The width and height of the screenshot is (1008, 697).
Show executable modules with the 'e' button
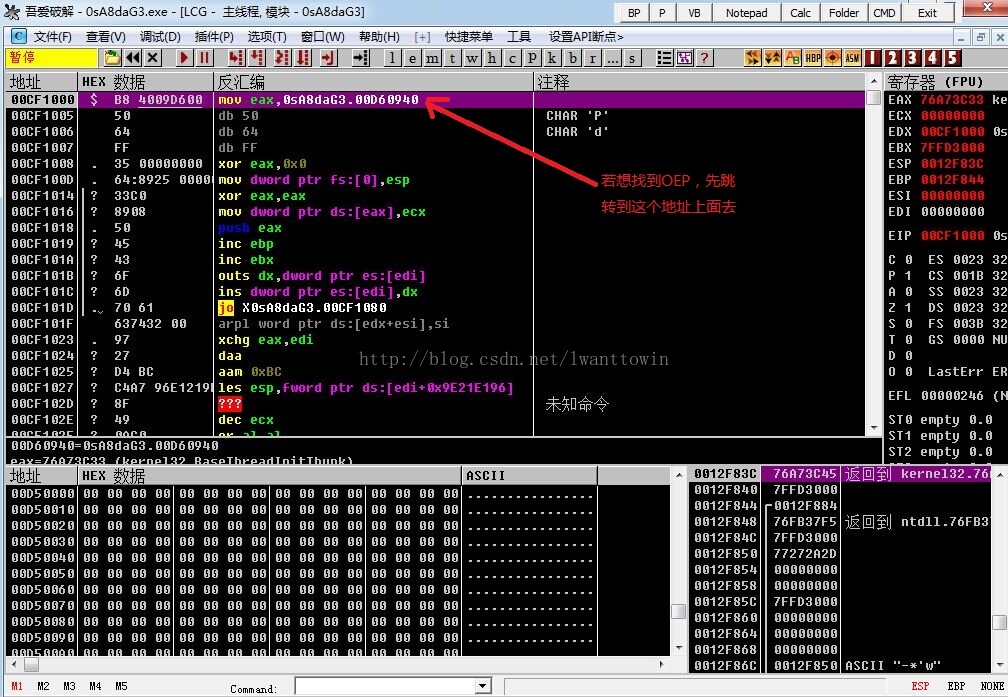click(412, 58)
